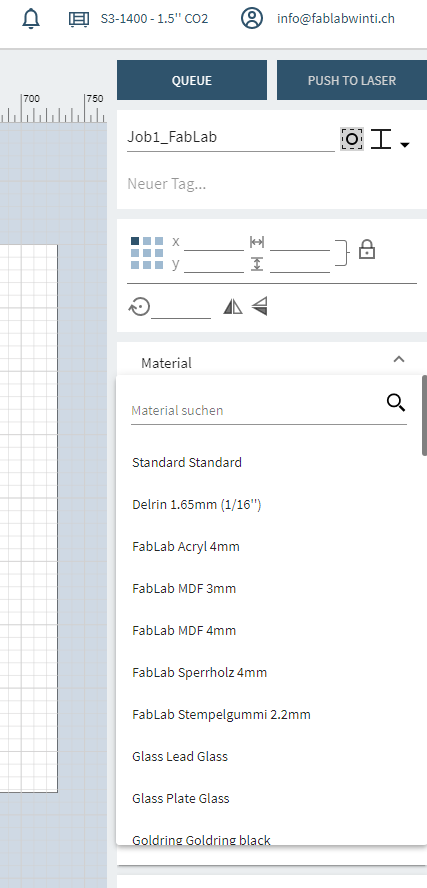This screenshot has width=427, height=888.
Task: Pick Delrin 1.65mm from material list
Action: [x=197, y=505]
